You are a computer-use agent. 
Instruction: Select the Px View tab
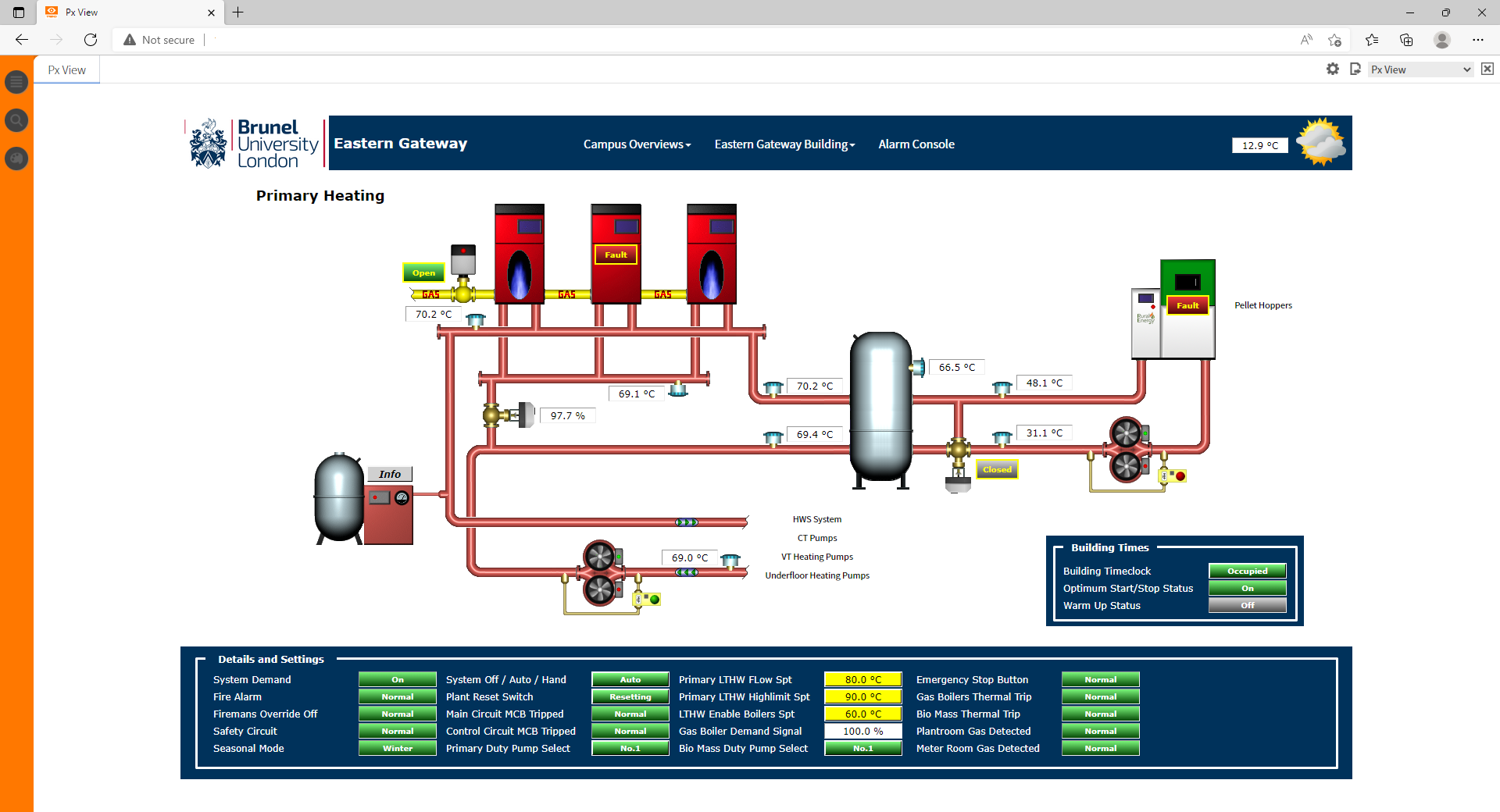tap(66, 69)
